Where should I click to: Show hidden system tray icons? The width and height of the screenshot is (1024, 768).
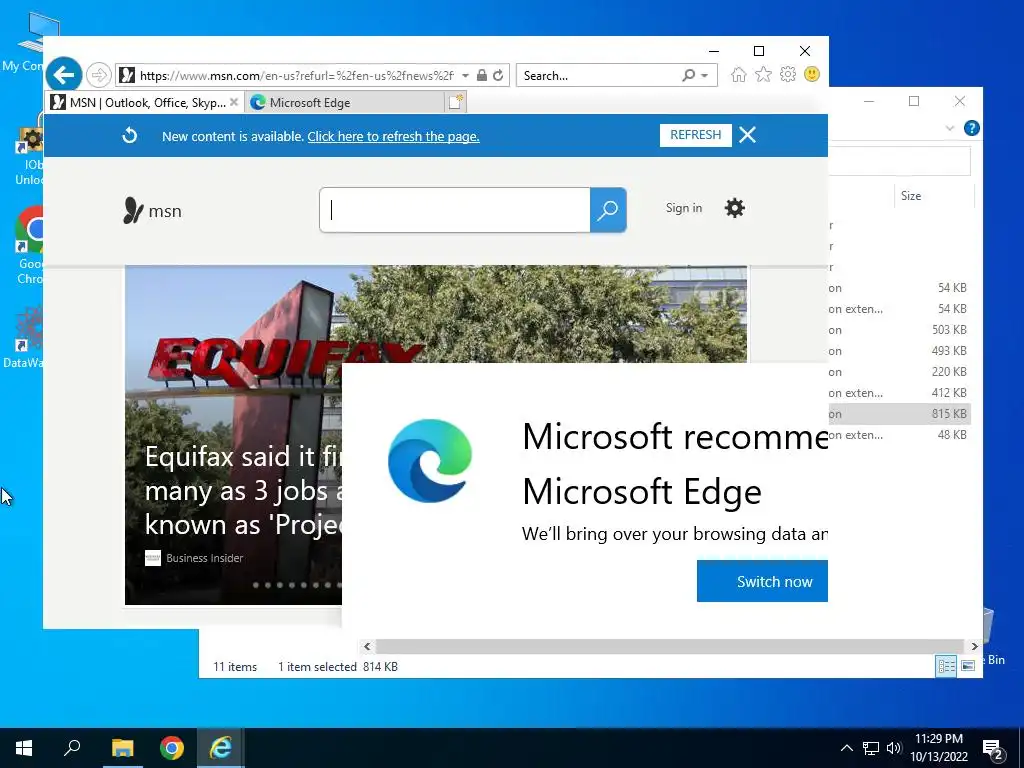pyautogui.click(x=846, y=748)
